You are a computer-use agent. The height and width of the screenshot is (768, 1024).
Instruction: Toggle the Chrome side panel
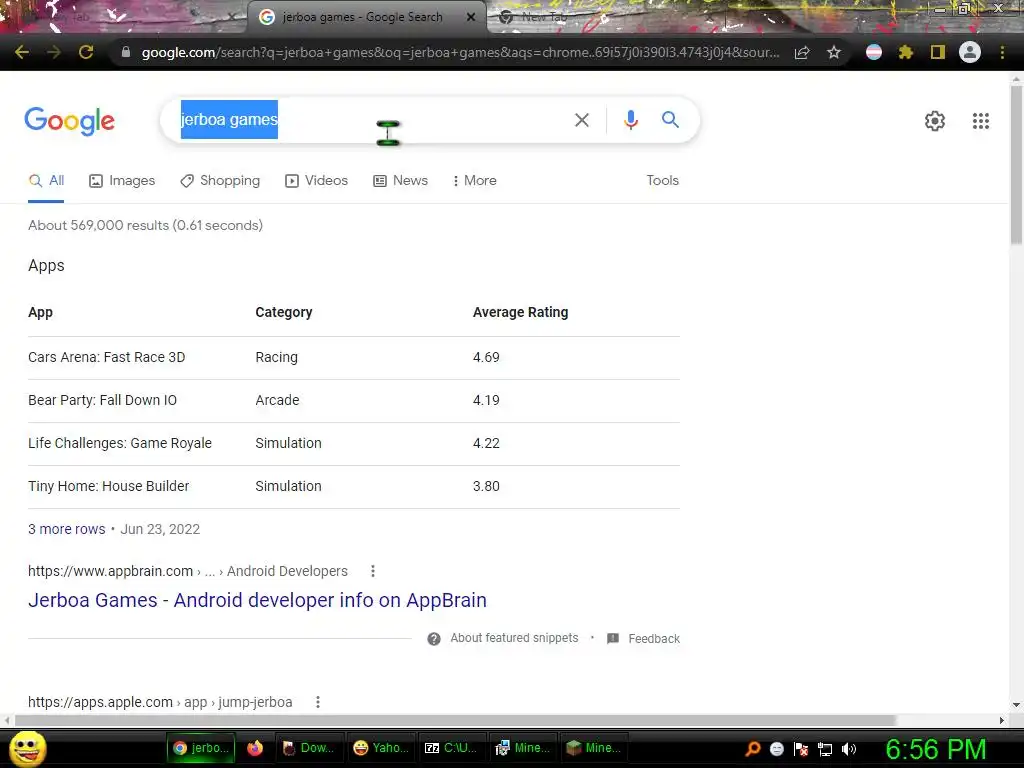click(938, 52)
